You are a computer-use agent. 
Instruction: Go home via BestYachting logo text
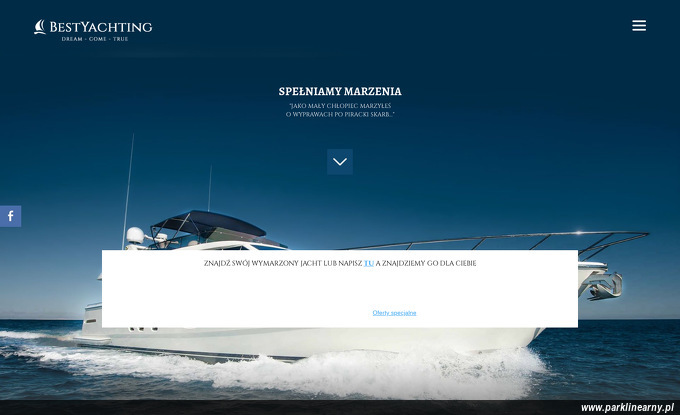click(101, 27)
